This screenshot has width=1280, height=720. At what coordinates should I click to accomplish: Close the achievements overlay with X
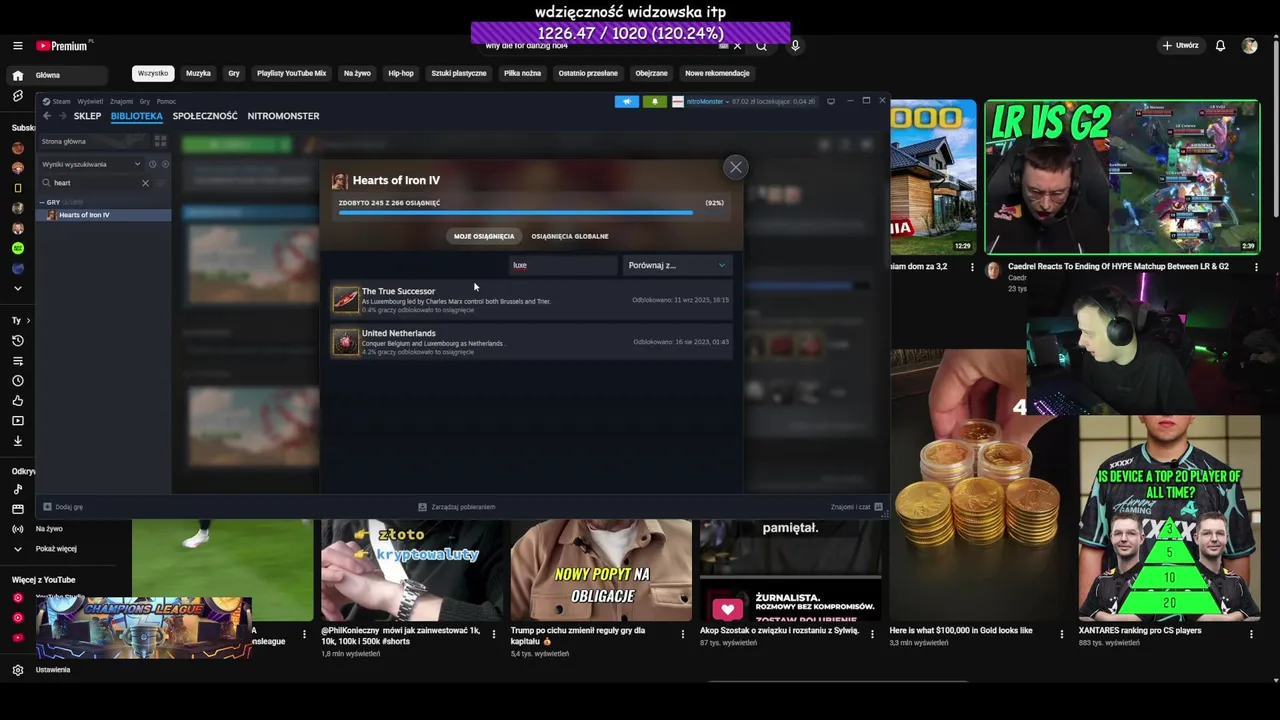[735, 167]
